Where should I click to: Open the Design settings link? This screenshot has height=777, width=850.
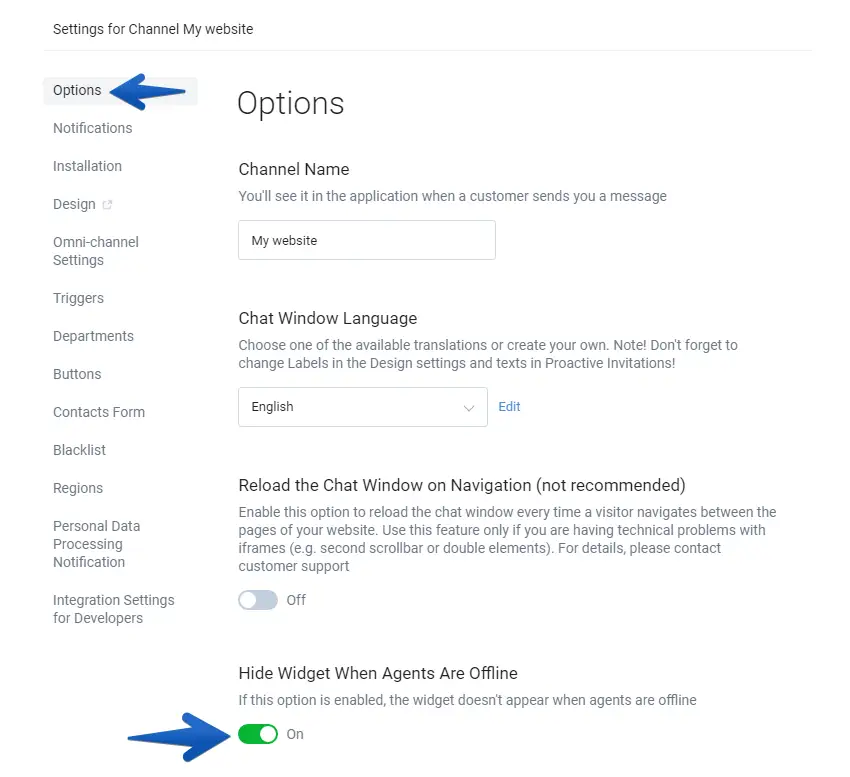(x=74, y=204)
